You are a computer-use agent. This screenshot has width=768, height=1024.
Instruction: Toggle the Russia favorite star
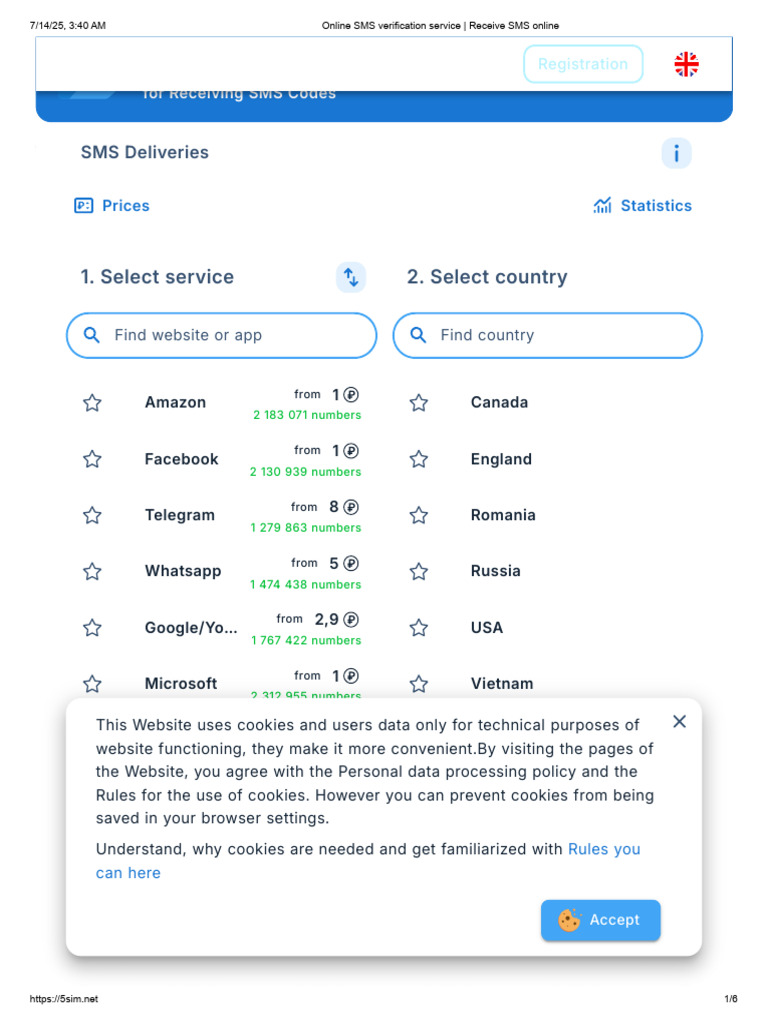(419, 572)
